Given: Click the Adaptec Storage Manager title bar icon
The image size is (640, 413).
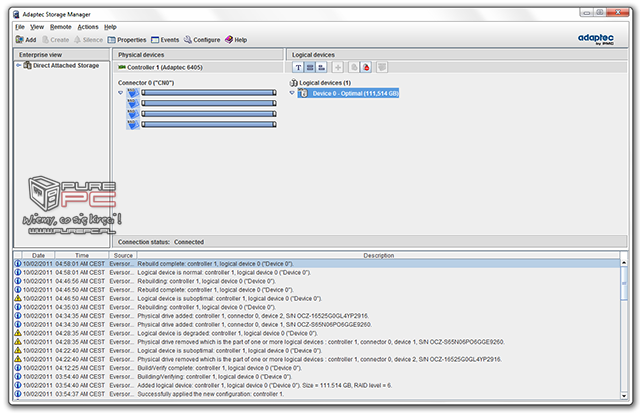Looking at the screenshot, I should coord(16,14).
